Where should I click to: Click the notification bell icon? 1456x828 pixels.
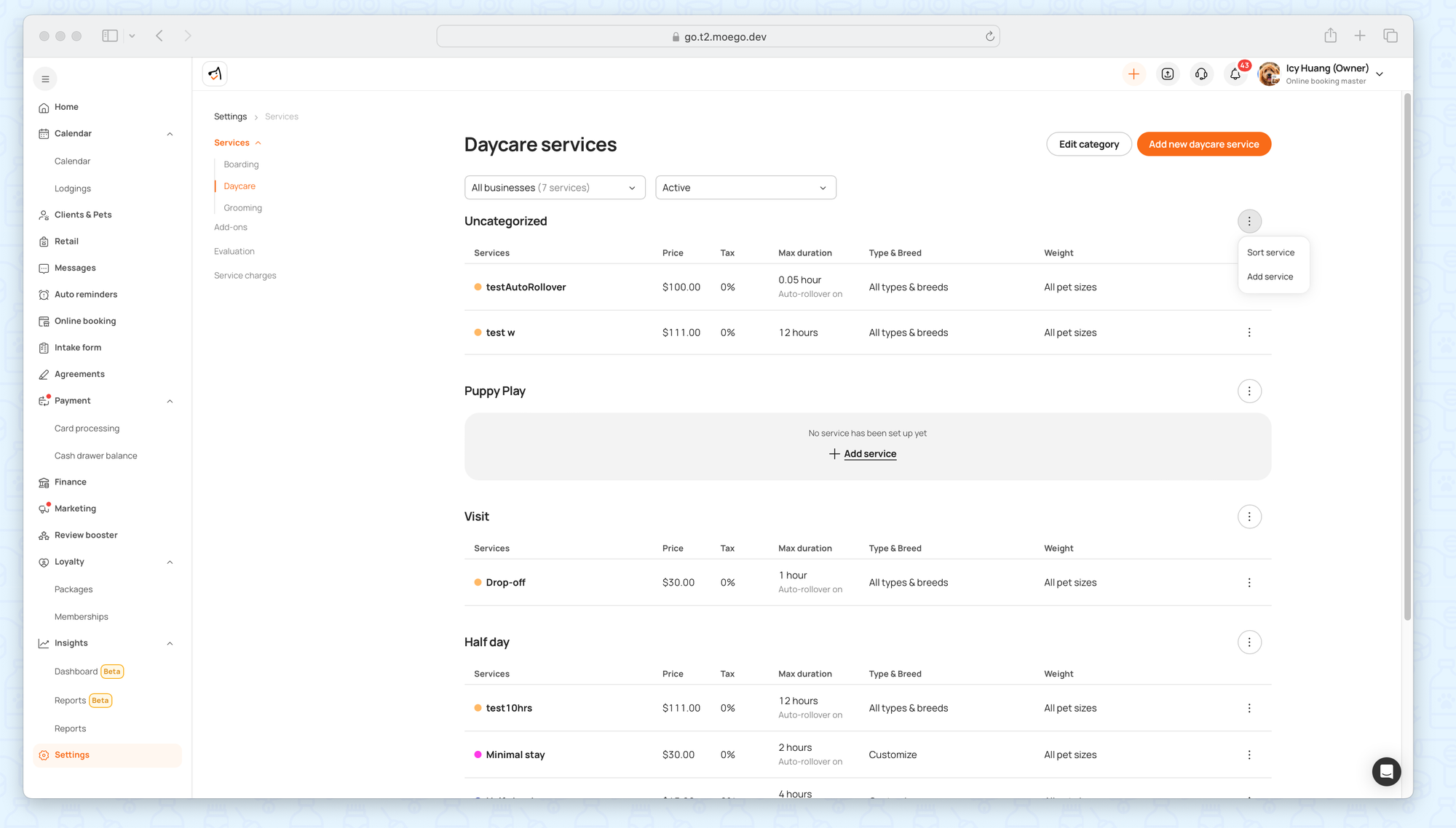coord(1235,74)
